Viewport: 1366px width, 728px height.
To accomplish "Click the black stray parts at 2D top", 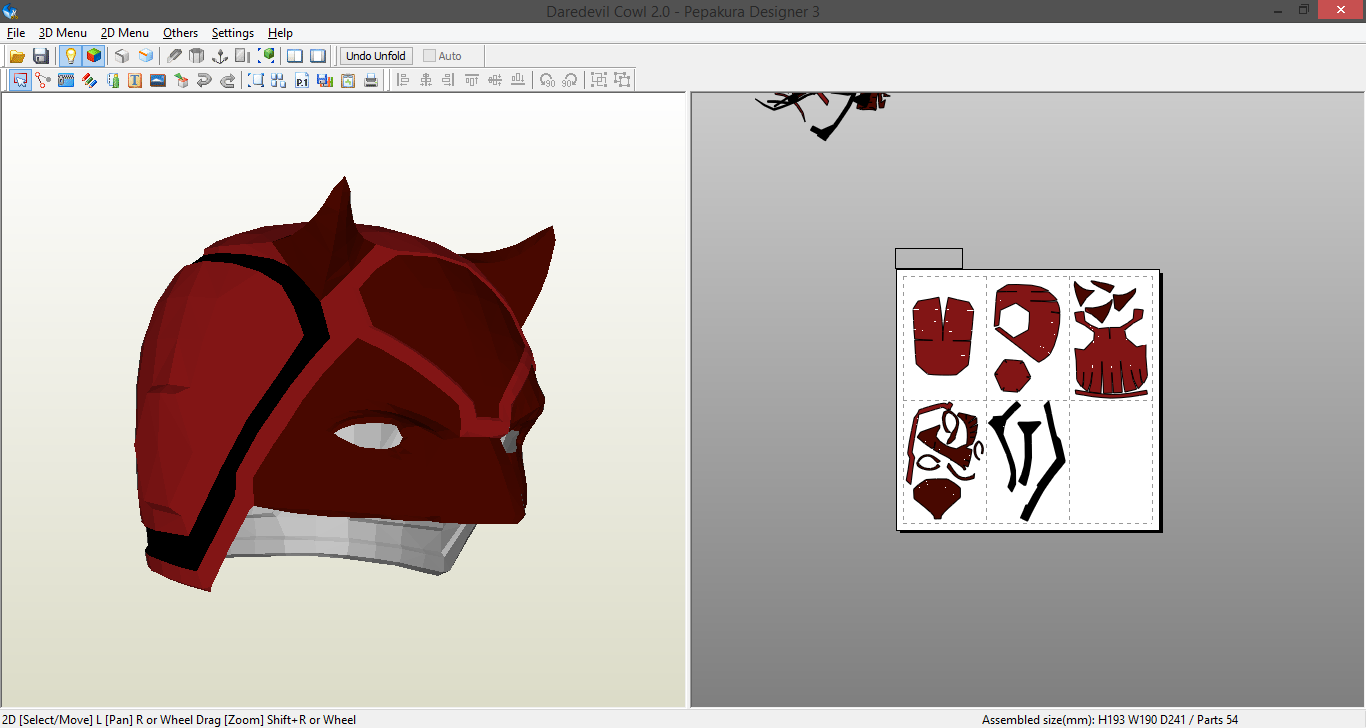I will coord(822,115).
